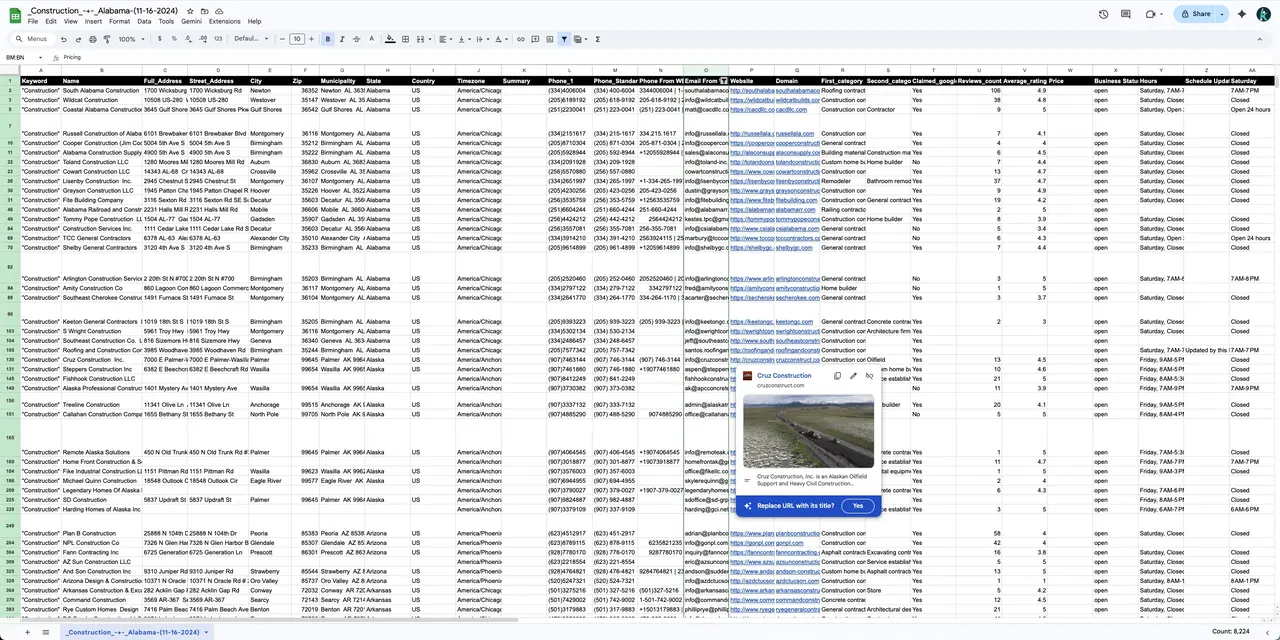
Task: Open the fill color picker
Action: click(x=389, y=39)
